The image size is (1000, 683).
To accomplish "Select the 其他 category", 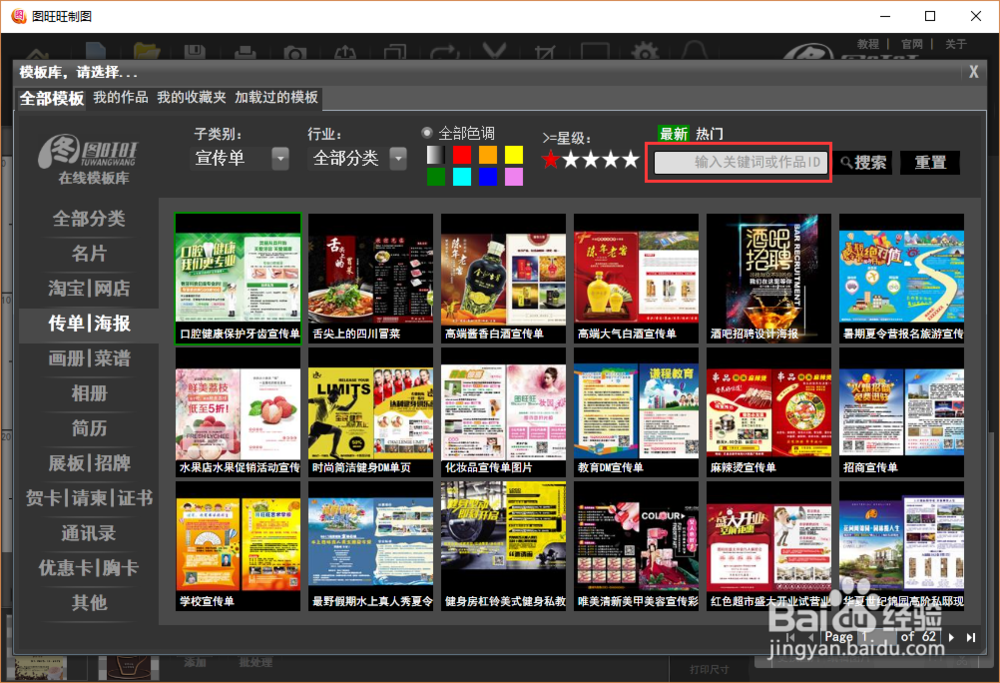I will pyautogui.click(x=89, y=603).
